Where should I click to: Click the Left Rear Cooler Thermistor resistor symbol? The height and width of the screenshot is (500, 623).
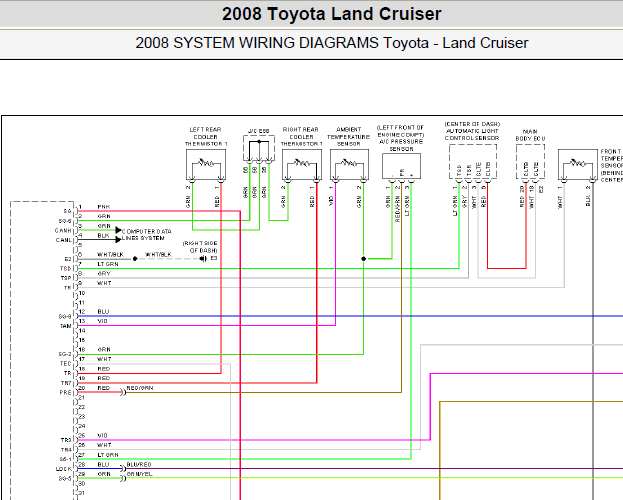(x=206, y=163)
